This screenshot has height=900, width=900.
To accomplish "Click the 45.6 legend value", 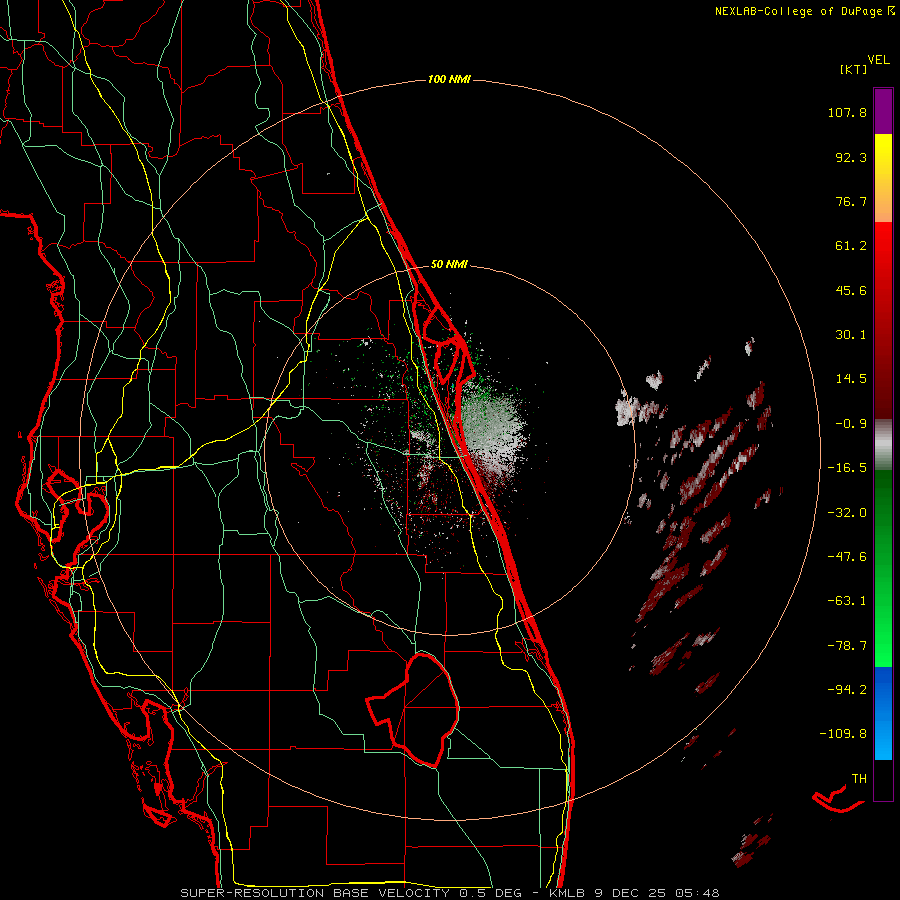I will (851, 290).
